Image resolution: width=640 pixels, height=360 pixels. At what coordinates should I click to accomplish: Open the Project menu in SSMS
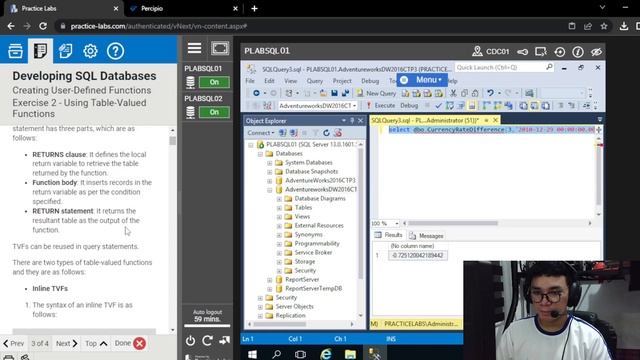coord(342,81)
